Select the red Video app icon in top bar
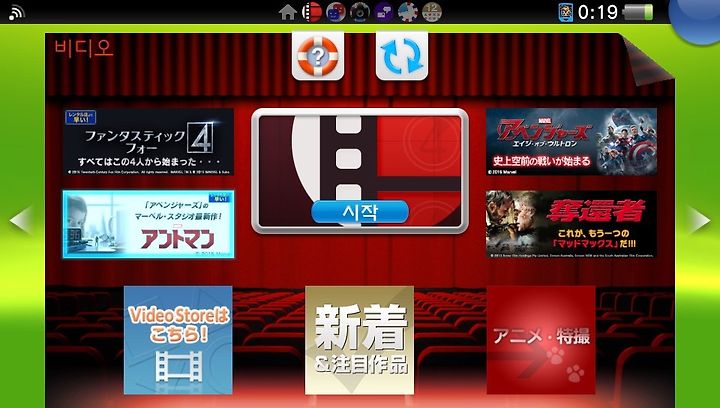This screenshot has width=720, height=408. pyautogui.click(x=311, y=12)
